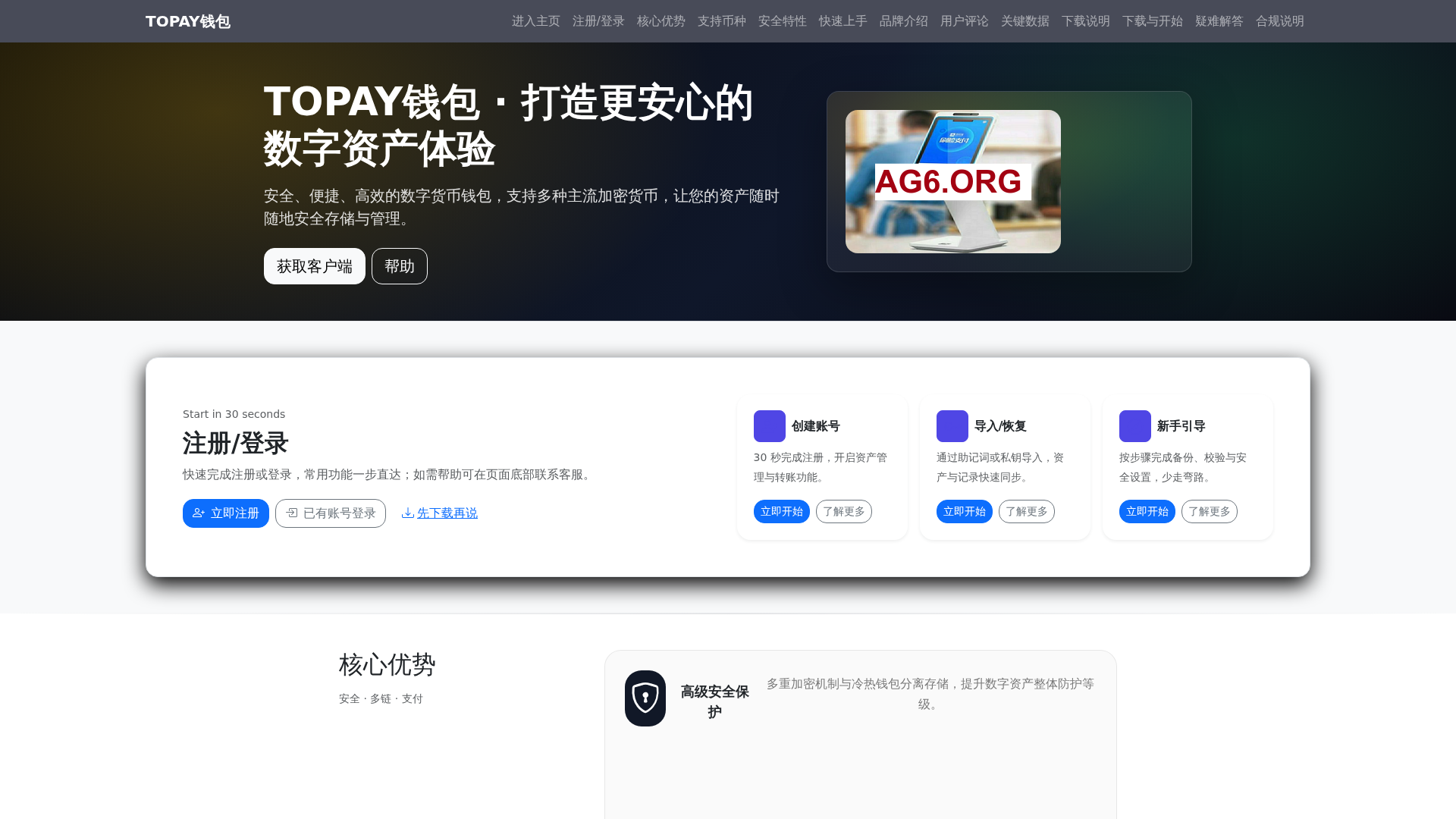This screenshot has height=819, width=1456.
Task: Click the download icon beside 先下载再说
Action: (407, 513)
